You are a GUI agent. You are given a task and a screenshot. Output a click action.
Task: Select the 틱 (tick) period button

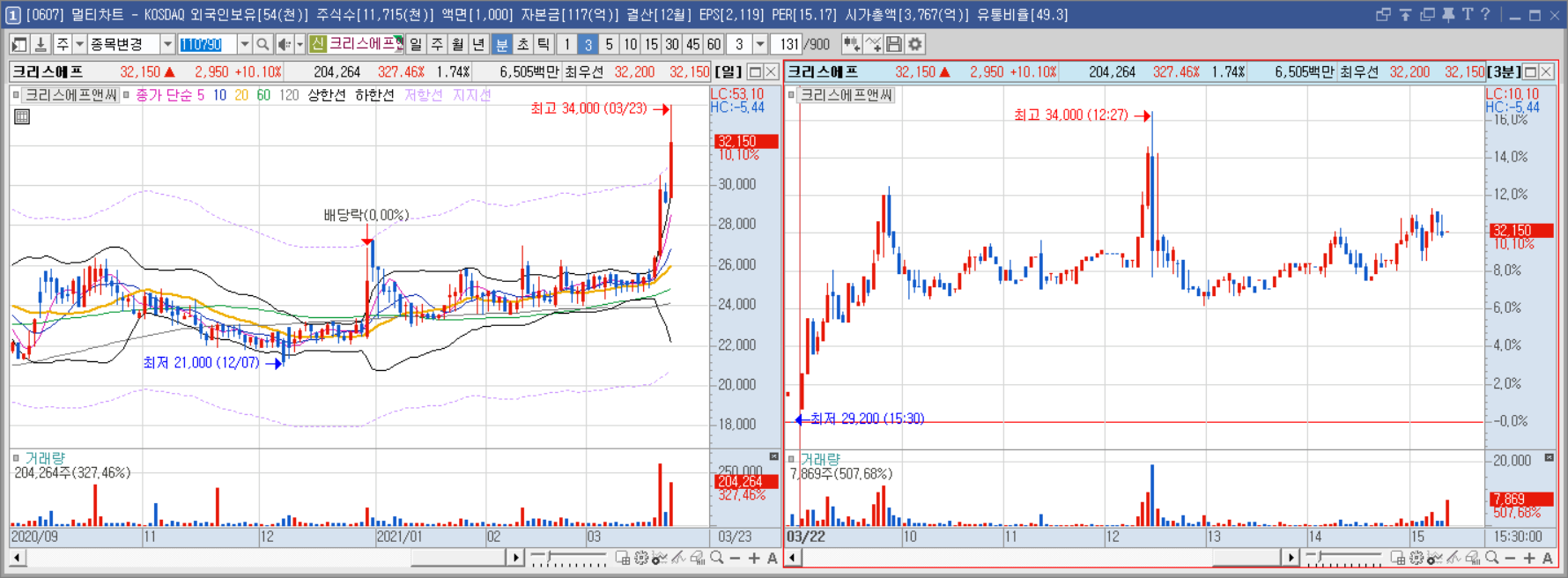click(544, 44)
